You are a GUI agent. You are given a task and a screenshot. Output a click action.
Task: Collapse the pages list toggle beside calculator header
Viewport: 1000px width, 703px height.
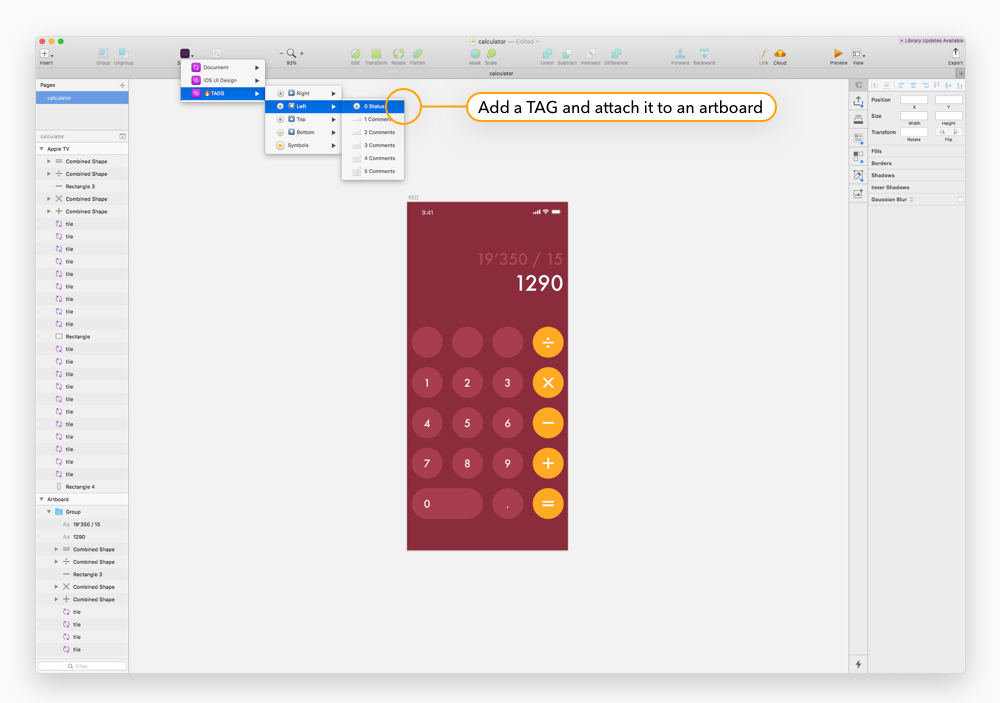point(122,137)
